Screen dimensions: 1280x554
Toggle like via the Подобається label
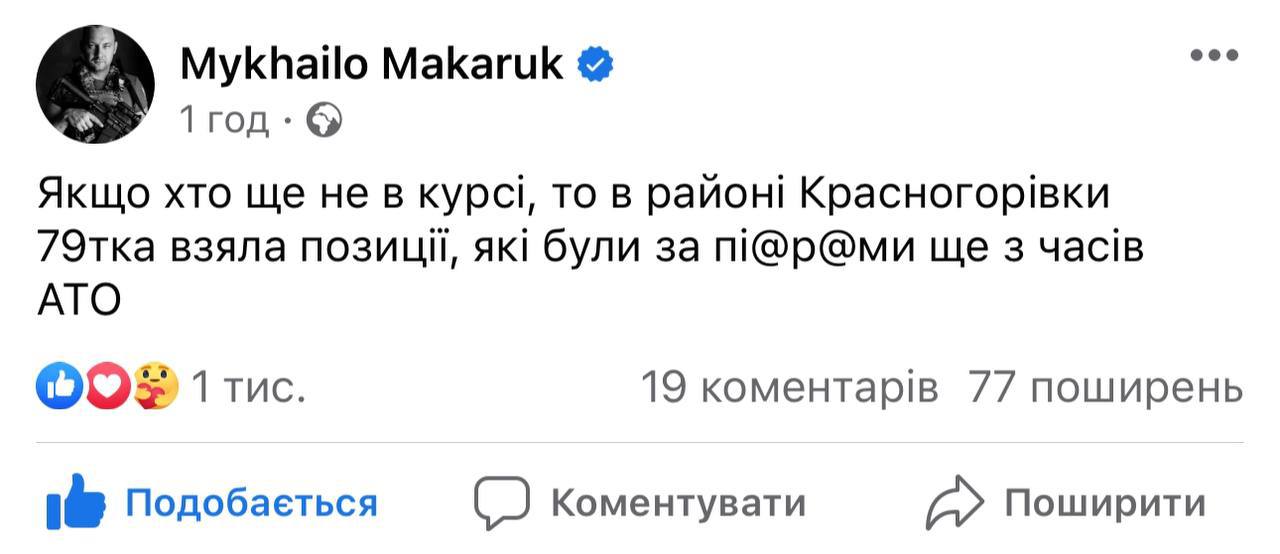[x=251, y=502]
